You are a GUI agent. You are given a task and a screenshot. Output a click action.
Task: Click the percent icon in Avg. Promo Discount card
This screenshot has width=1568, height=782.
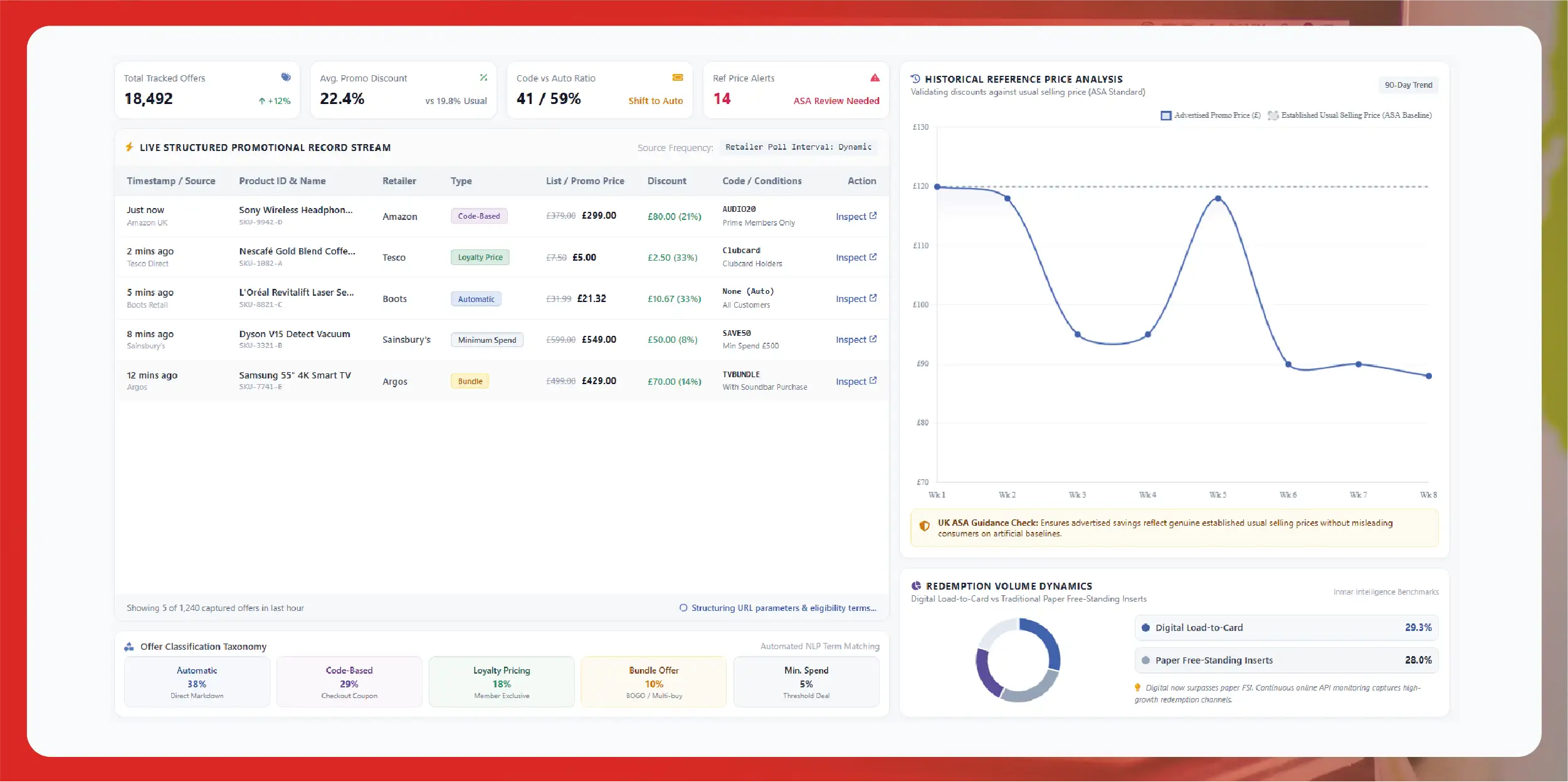pos(483,77)
